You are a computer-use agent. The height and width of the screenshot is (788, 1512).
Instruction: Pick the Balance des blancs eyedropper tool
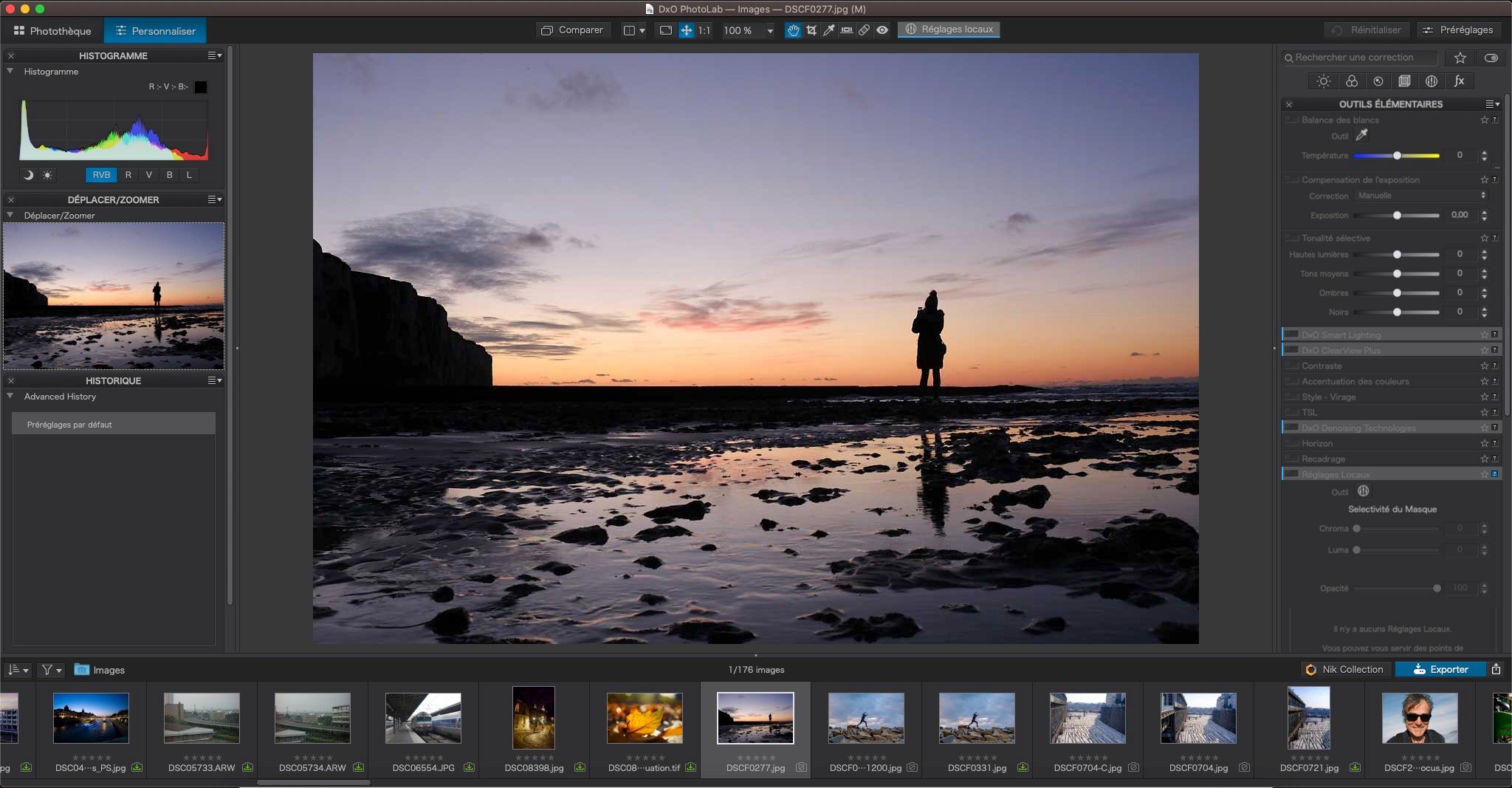click(x=1362, y=135)
